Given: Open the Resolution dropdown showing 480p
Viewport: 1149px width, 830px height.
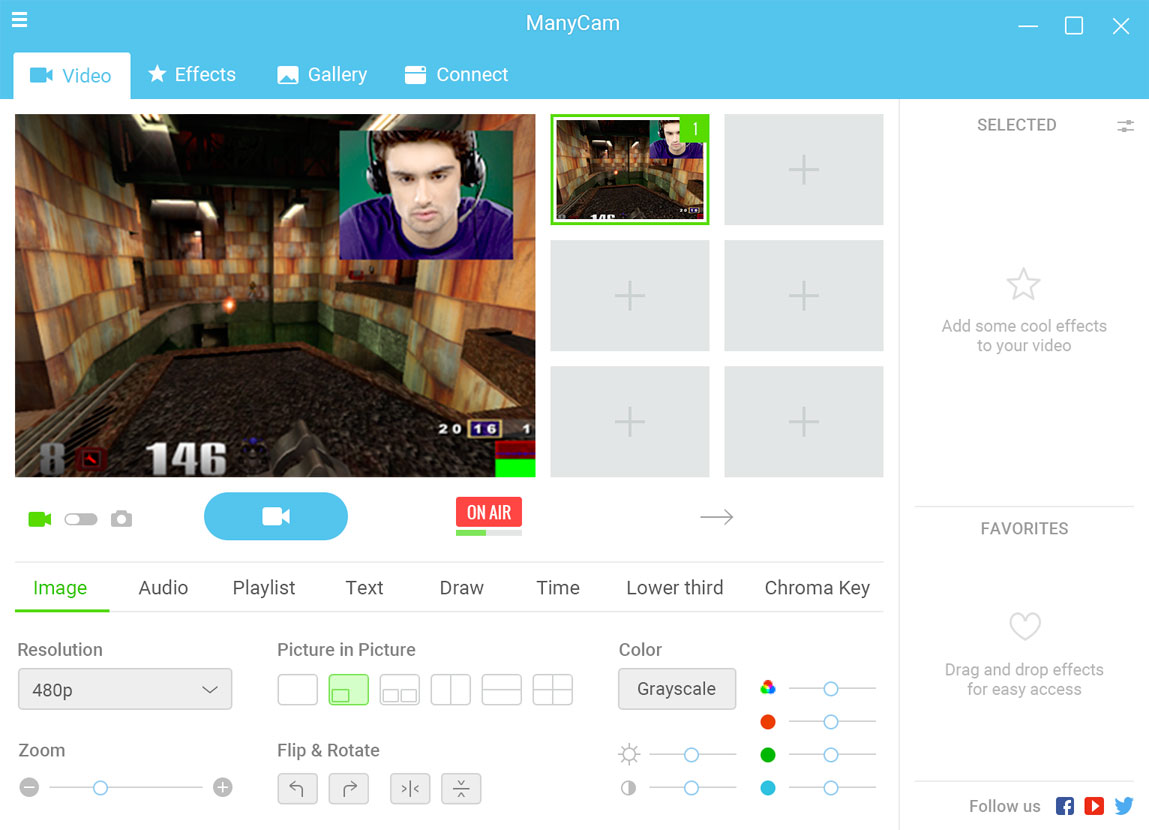Looking at the screenshot, I should [124, 689].
